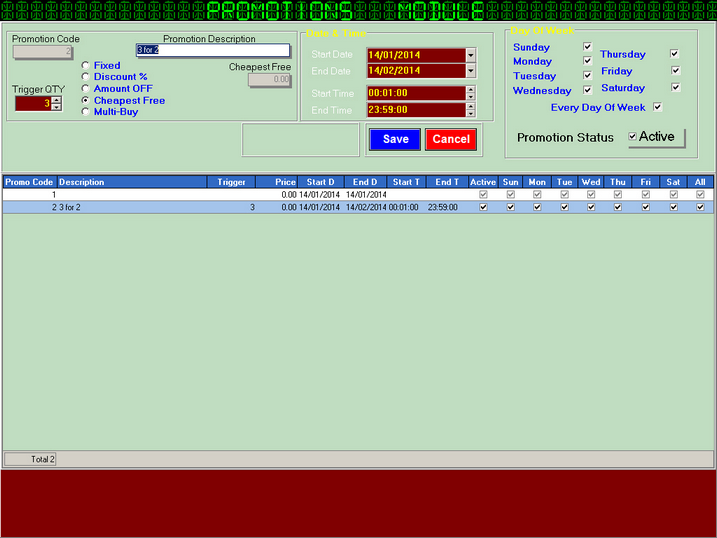Screen dimensions: 717x538
Task: Sort by the Promo Code column header
Action: pyautogui.click(x=29, y=182)
